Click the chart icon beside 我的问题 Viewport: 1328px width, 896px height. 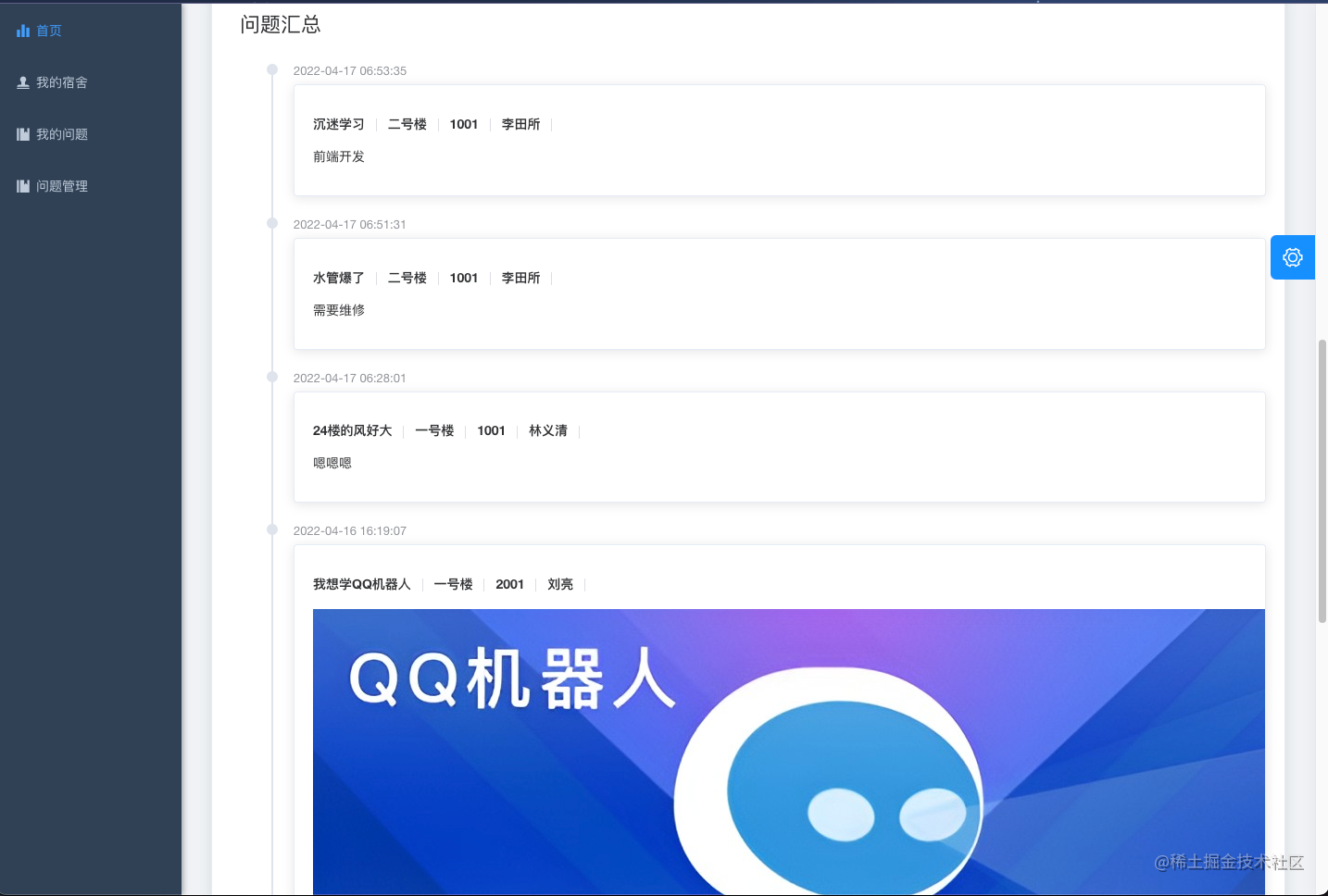23,134
